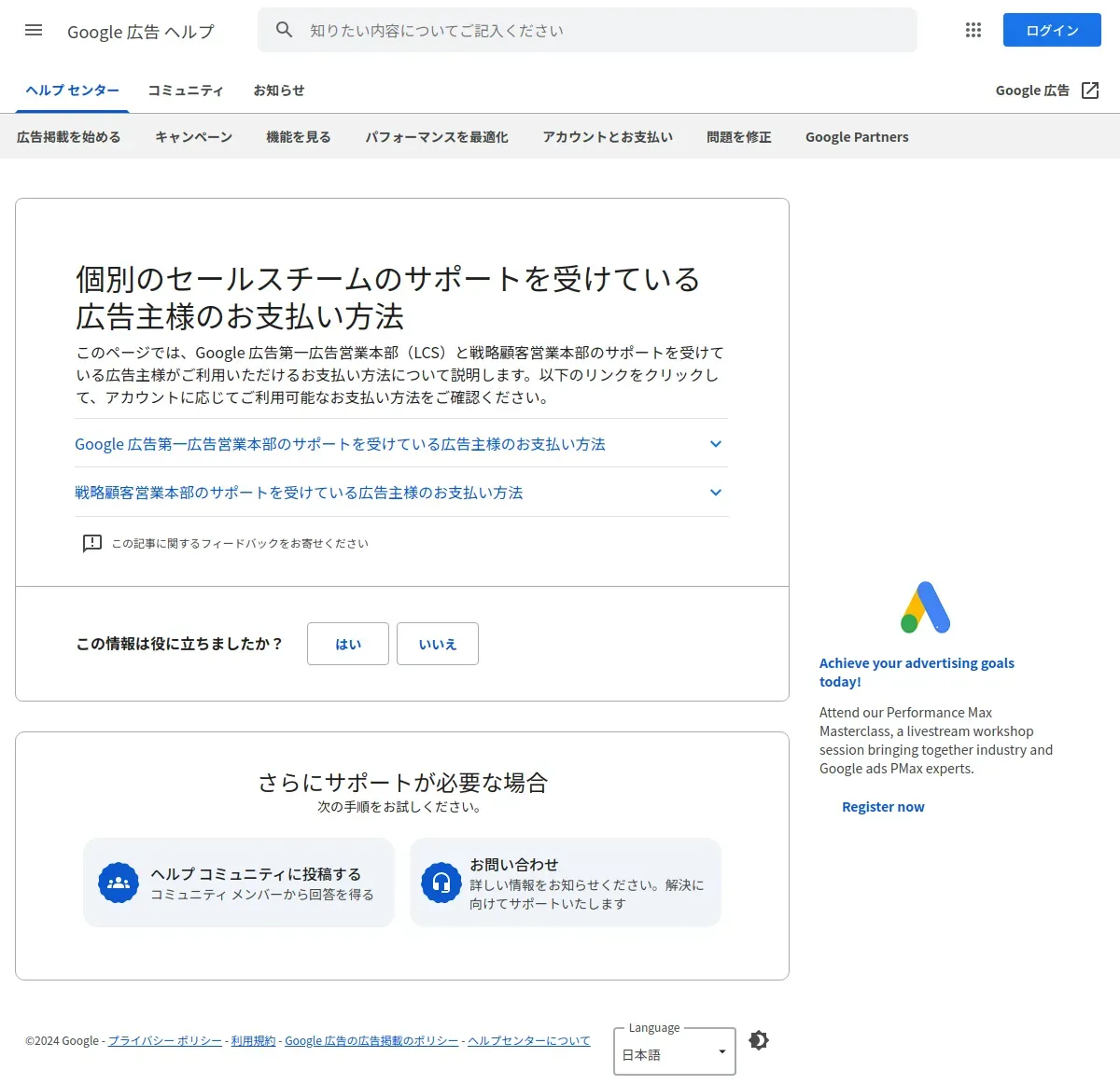Click この記事に関するフィードバック link

[240, 543]
